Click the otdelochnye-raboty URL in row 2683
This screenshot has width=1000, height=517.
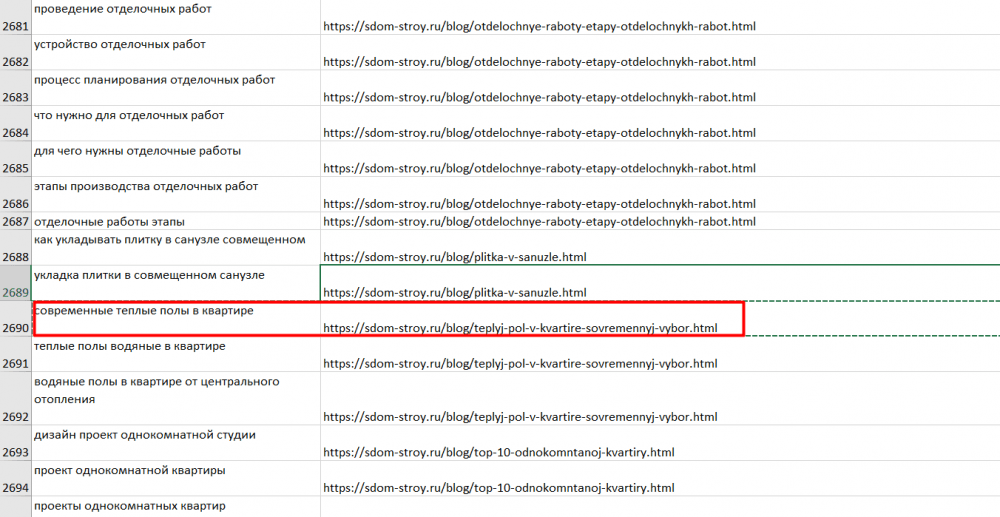(x=539, y=98)
